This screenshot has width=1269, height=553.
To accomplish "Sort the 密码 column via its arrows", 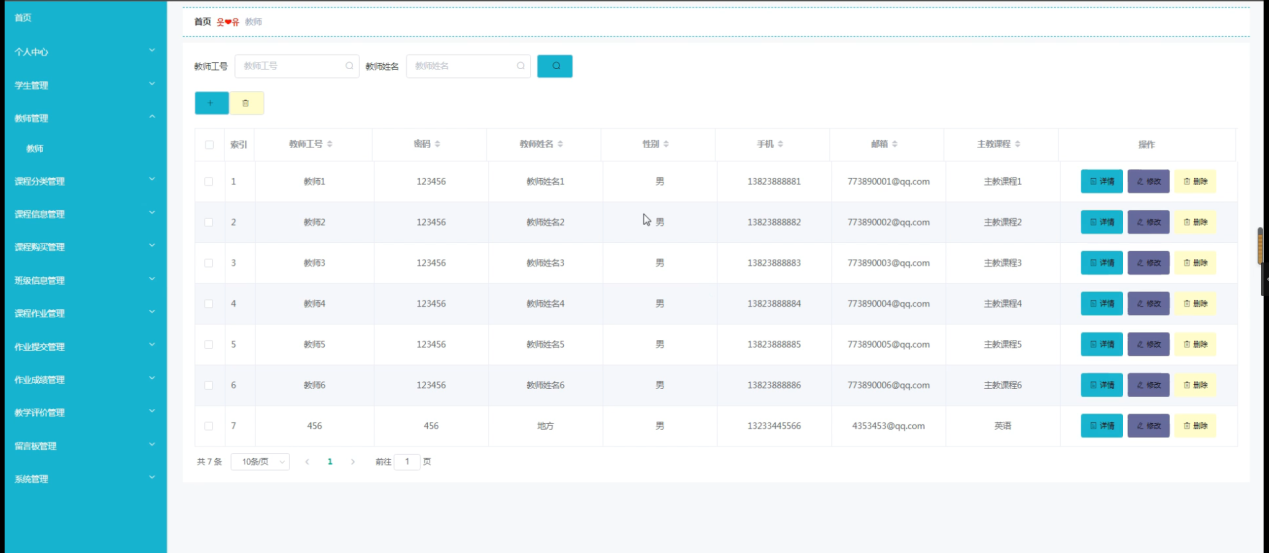I will [437, 145].
